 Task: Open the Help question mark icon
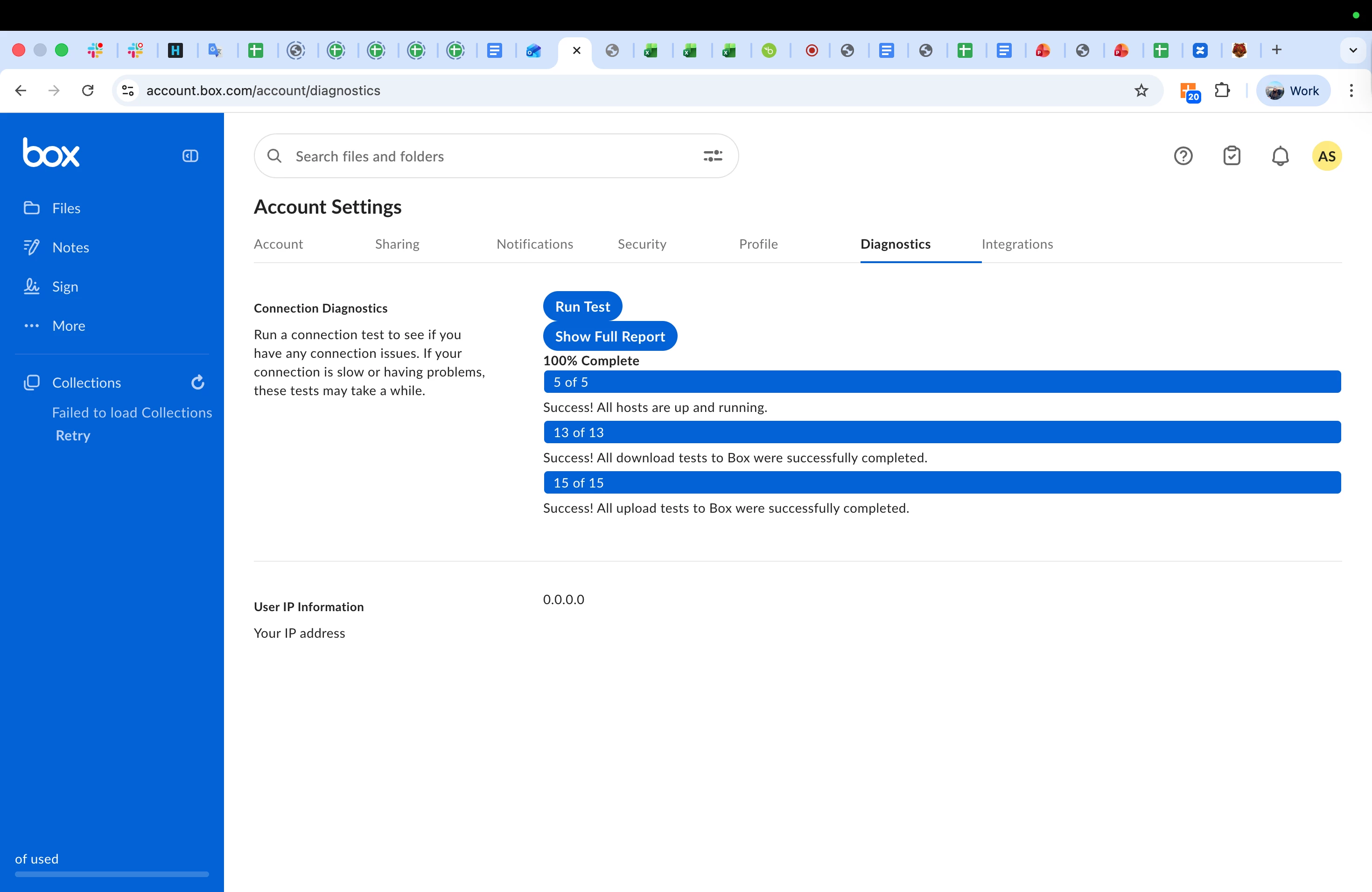[1183, 156]
